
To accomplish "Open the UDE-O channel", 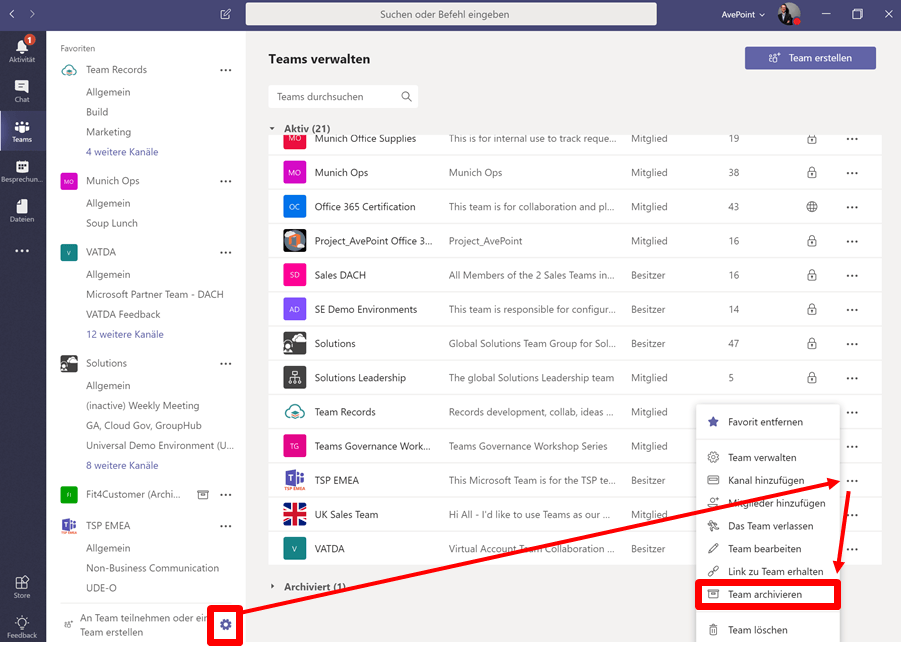I will [101, 588].
